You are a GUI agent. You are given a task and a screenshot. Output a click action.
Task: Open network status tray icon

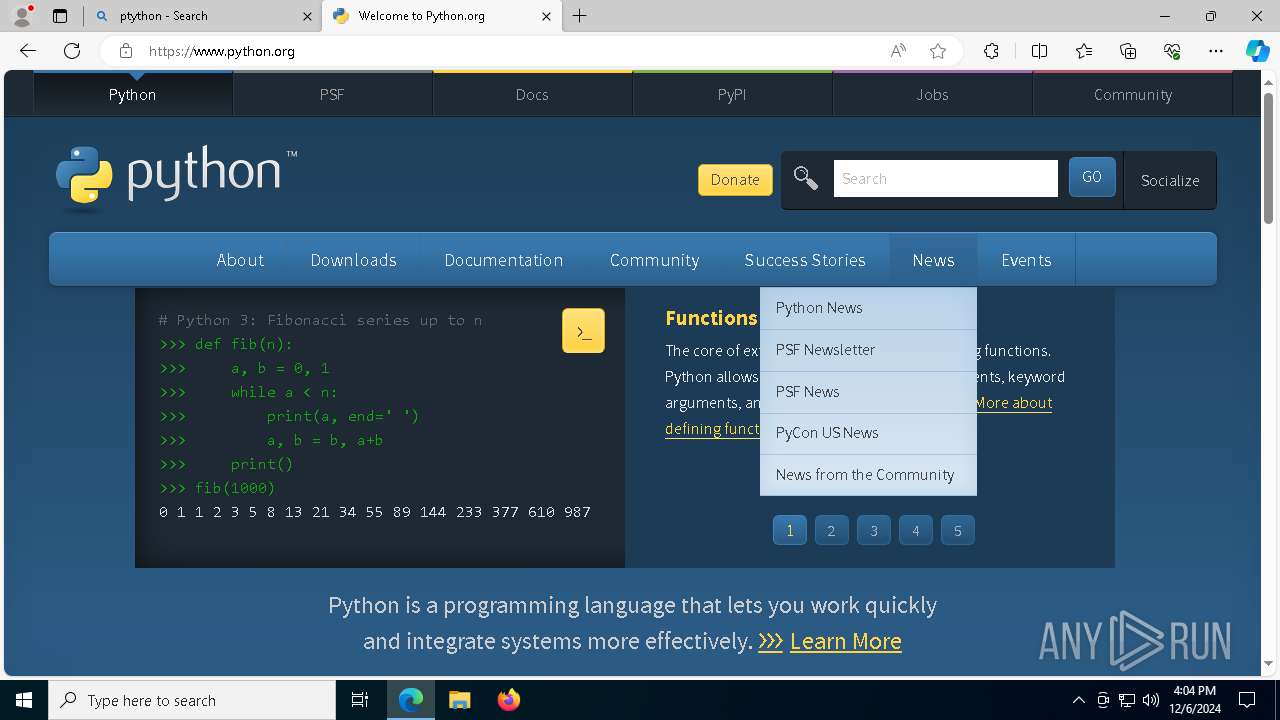1127,700
